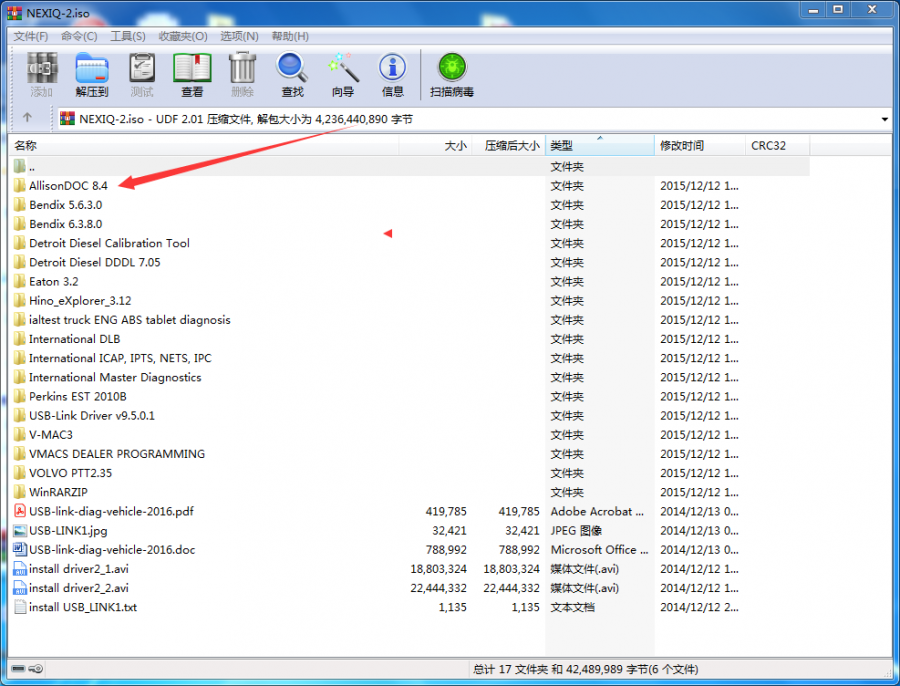This screenshot has width=900, height=686.
Task: Click the 信息 (Info) toolbar icon
Action: 391,72
